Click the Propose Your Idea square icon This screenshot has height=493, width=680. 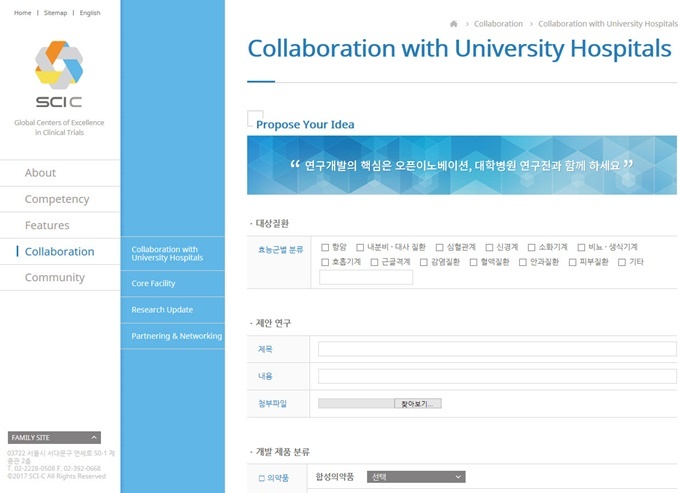point(255,118)
